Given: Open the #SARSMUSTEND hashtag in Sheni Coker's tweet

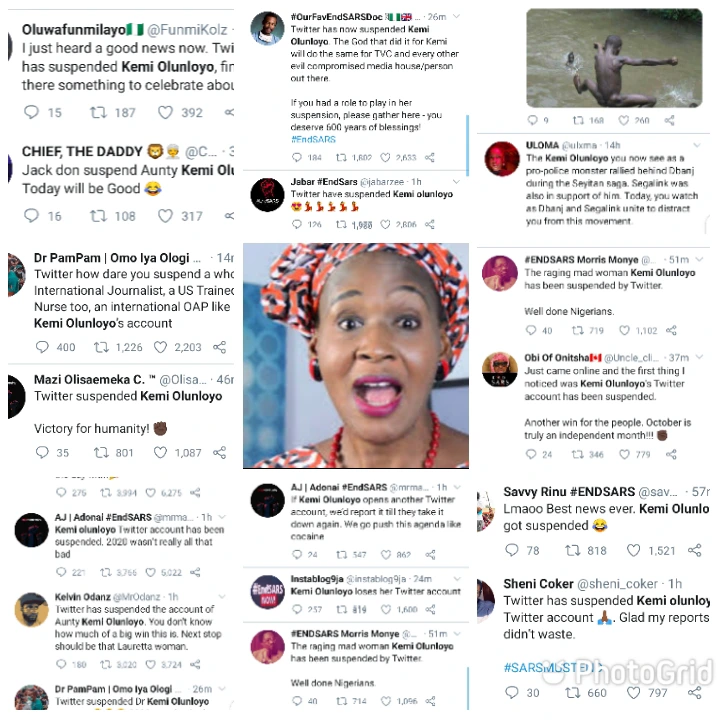Looking at the screenshot, I should (x=553, y=667).
